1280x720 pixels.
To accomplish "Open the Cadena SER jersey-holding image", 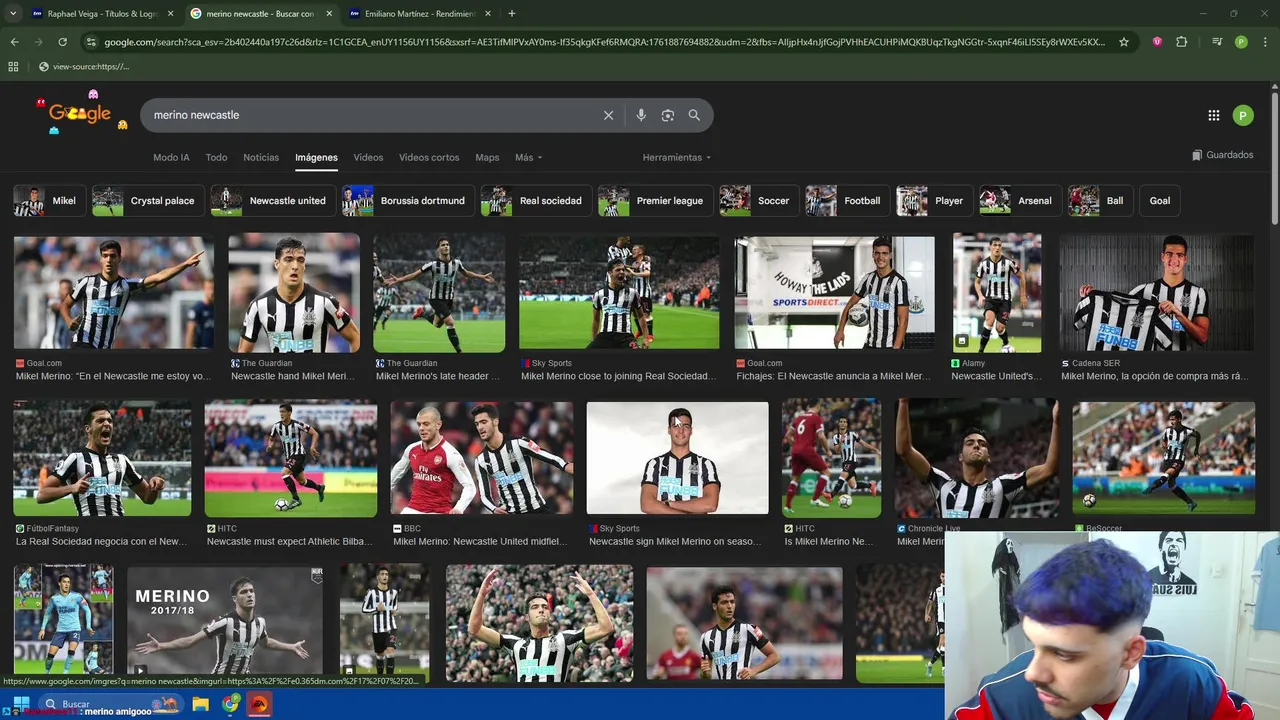I will 1157,293.
